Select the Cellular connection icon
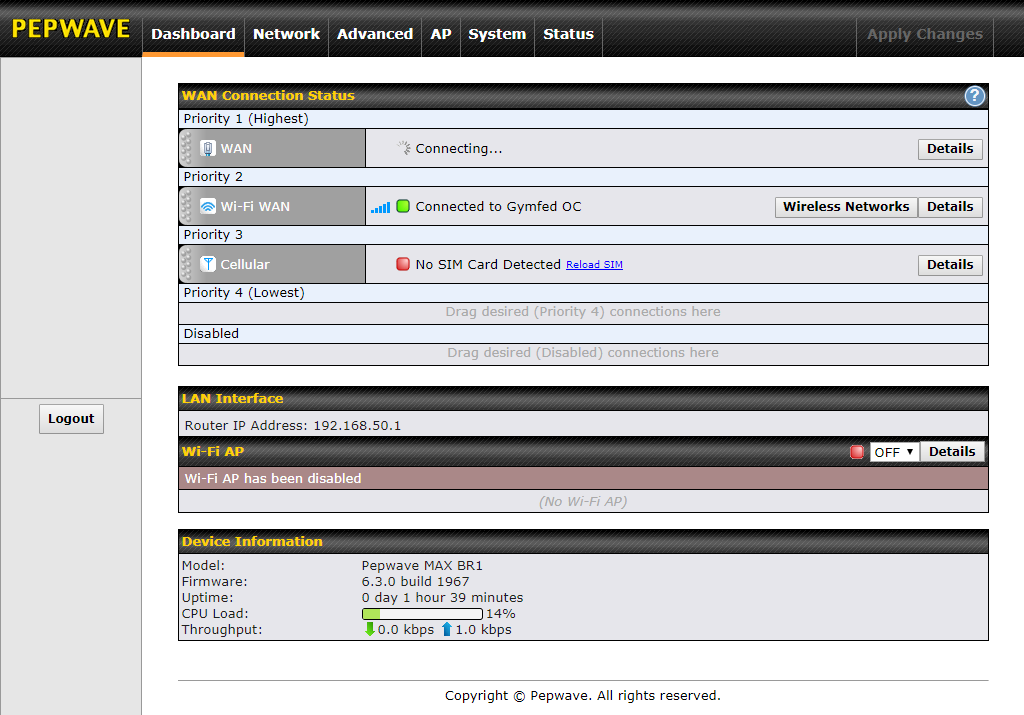Screen dimensions: 1024x715 (207, 264)
